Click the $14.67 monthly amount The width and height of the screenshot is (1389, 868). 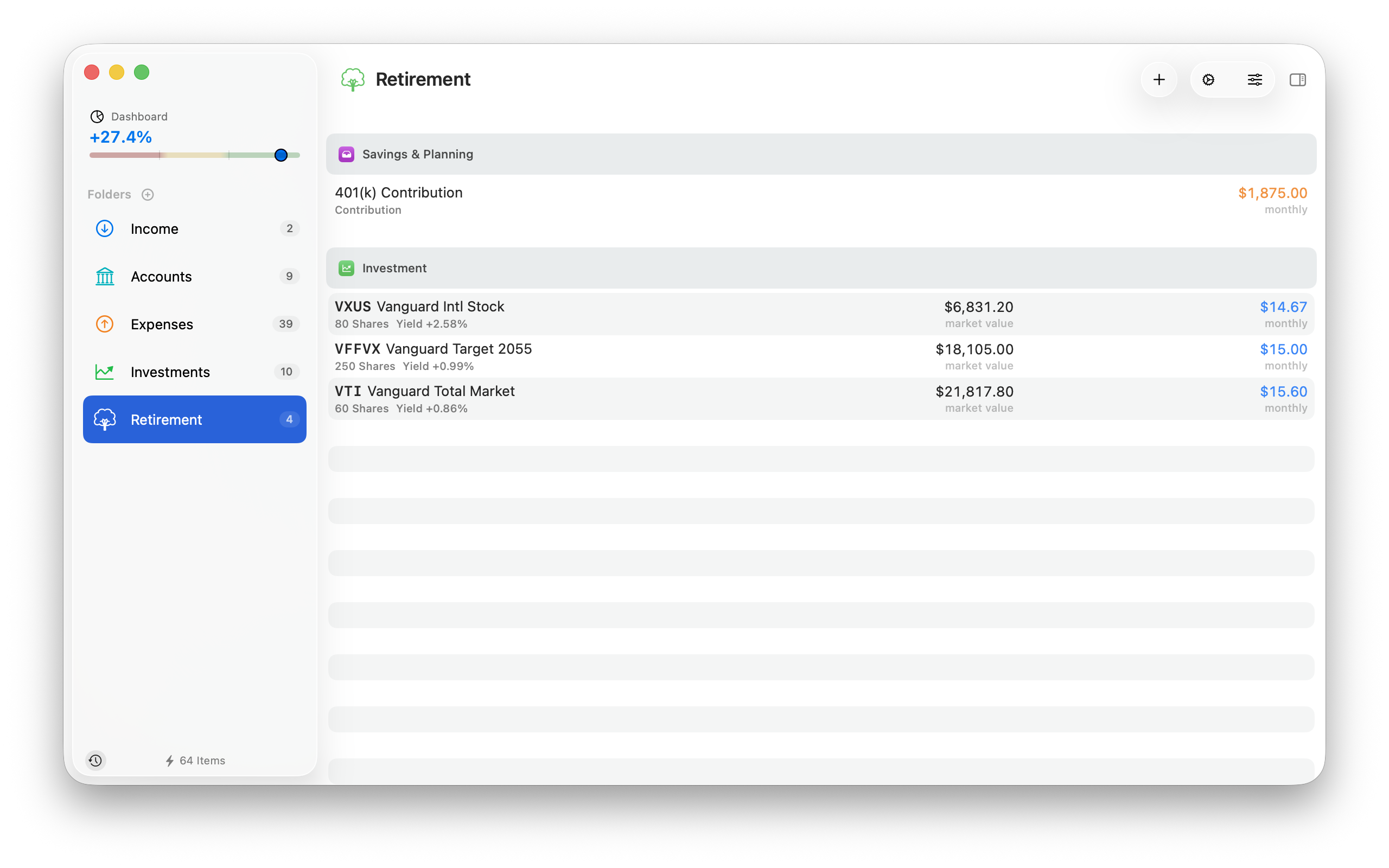(x=1283, y=307)
